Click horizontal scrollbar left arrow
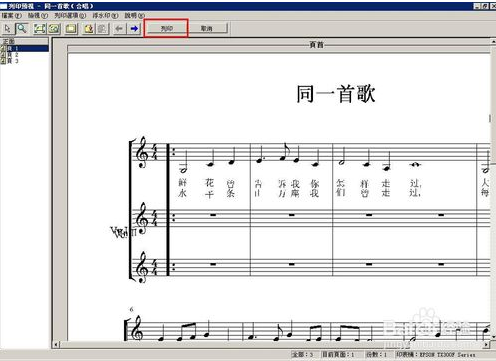The width and height of the screenshot is (496, 361). click(x=56, y=344)
